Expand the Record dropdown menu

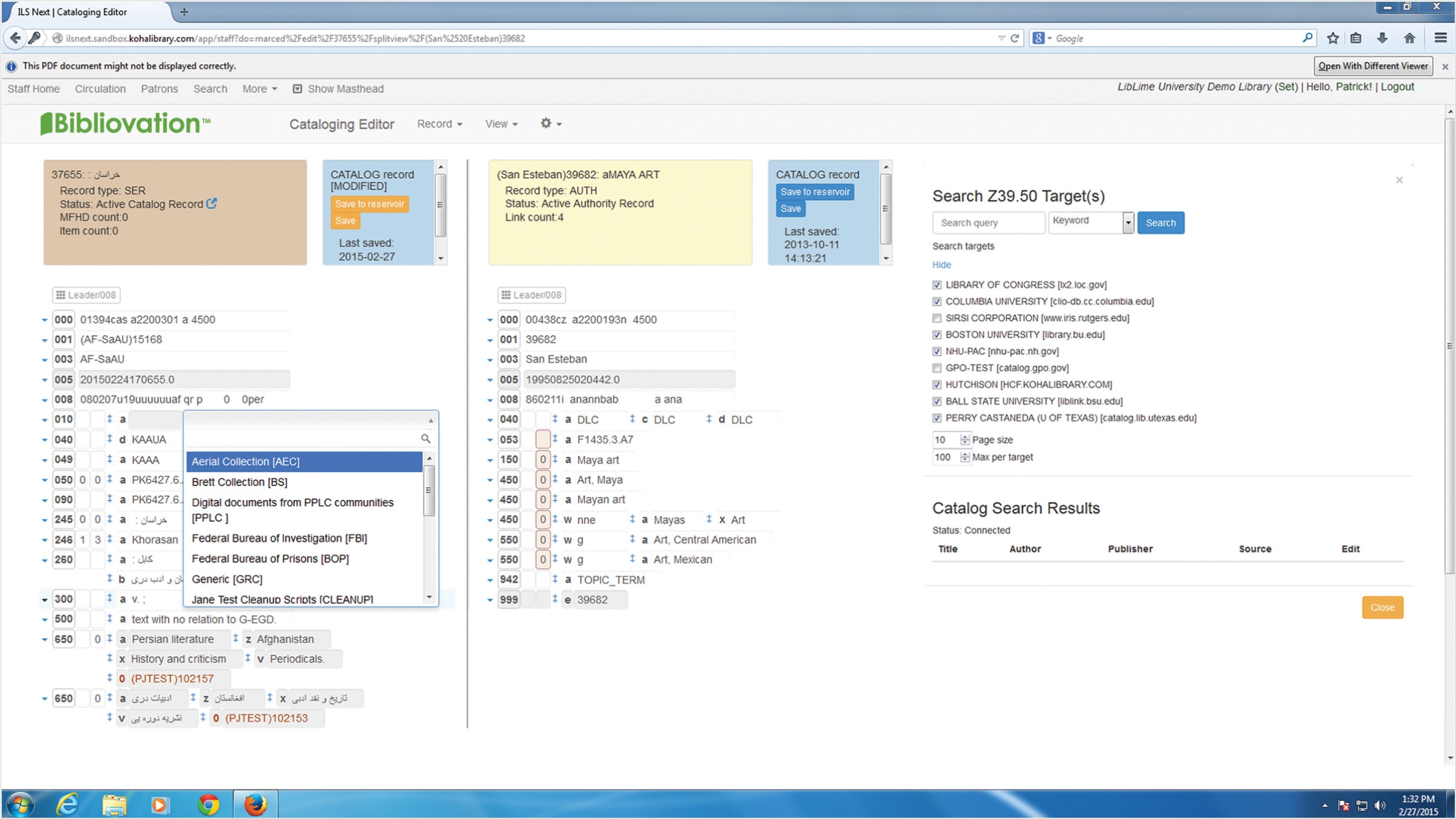tap(439, 124)
